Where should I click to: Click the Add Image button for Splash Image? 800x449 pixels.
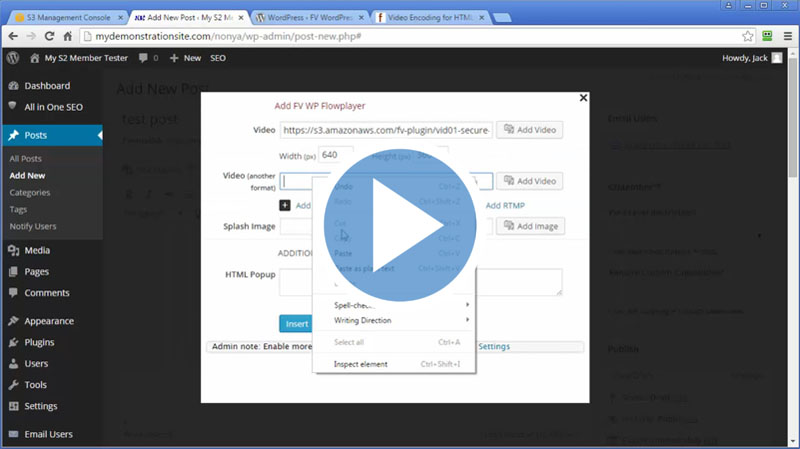(530, 227)
